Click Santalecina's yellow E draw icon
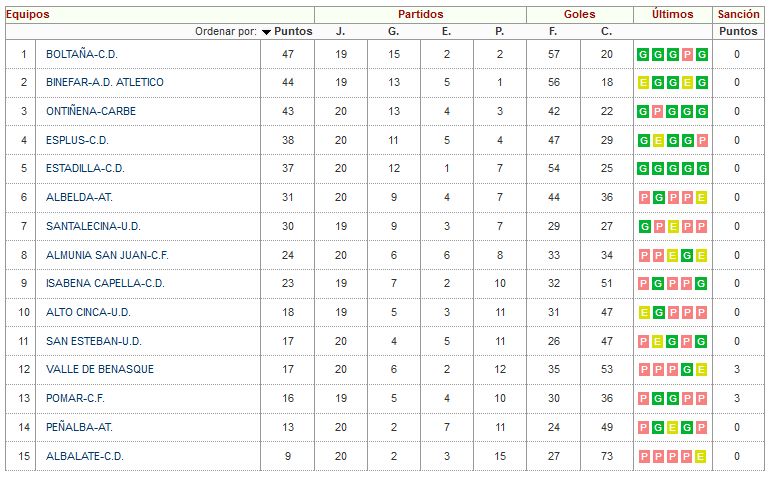 672,227
